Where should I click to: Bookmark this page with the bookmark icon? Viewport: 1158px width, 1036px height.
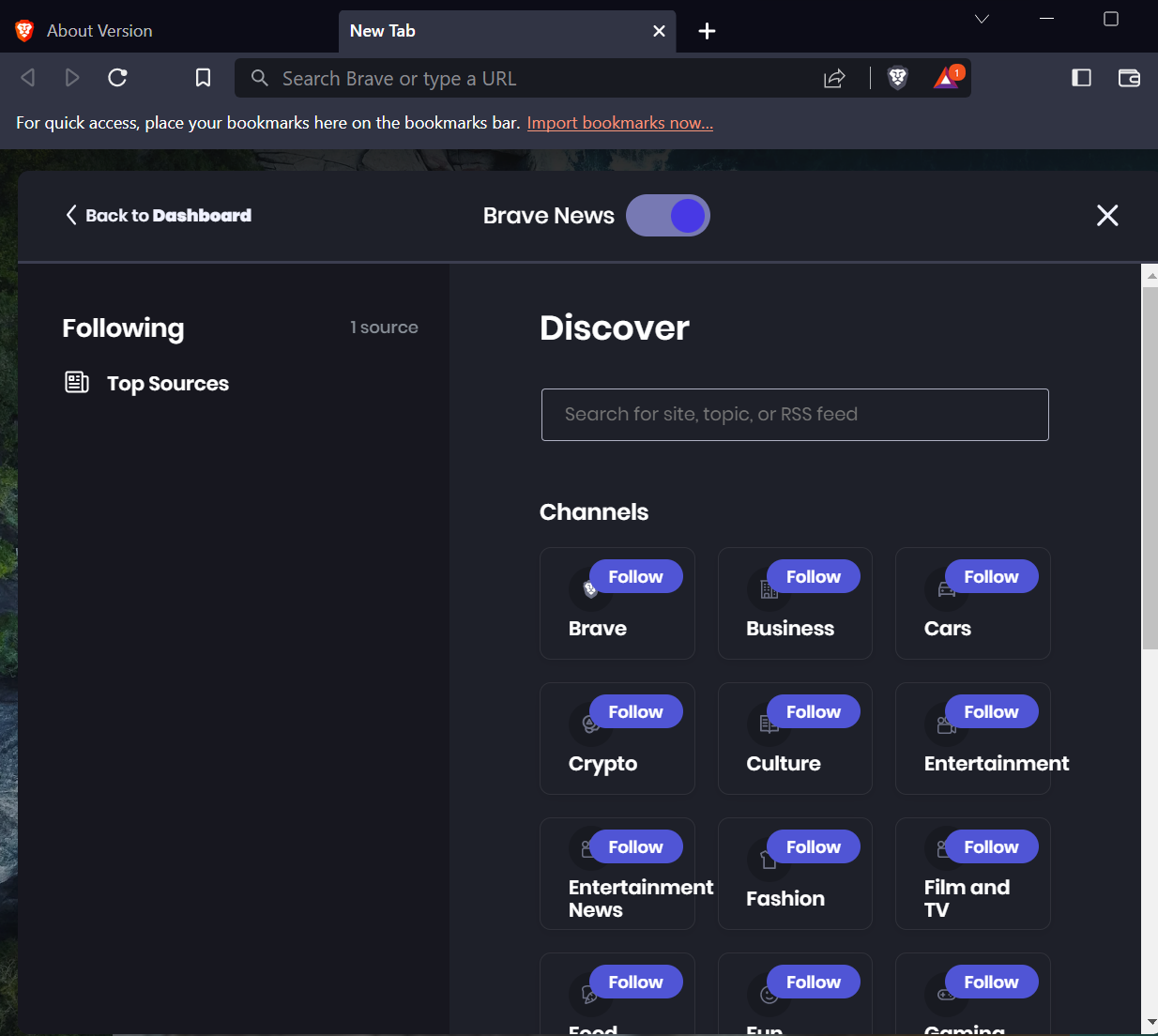click(x=203, y=78)
